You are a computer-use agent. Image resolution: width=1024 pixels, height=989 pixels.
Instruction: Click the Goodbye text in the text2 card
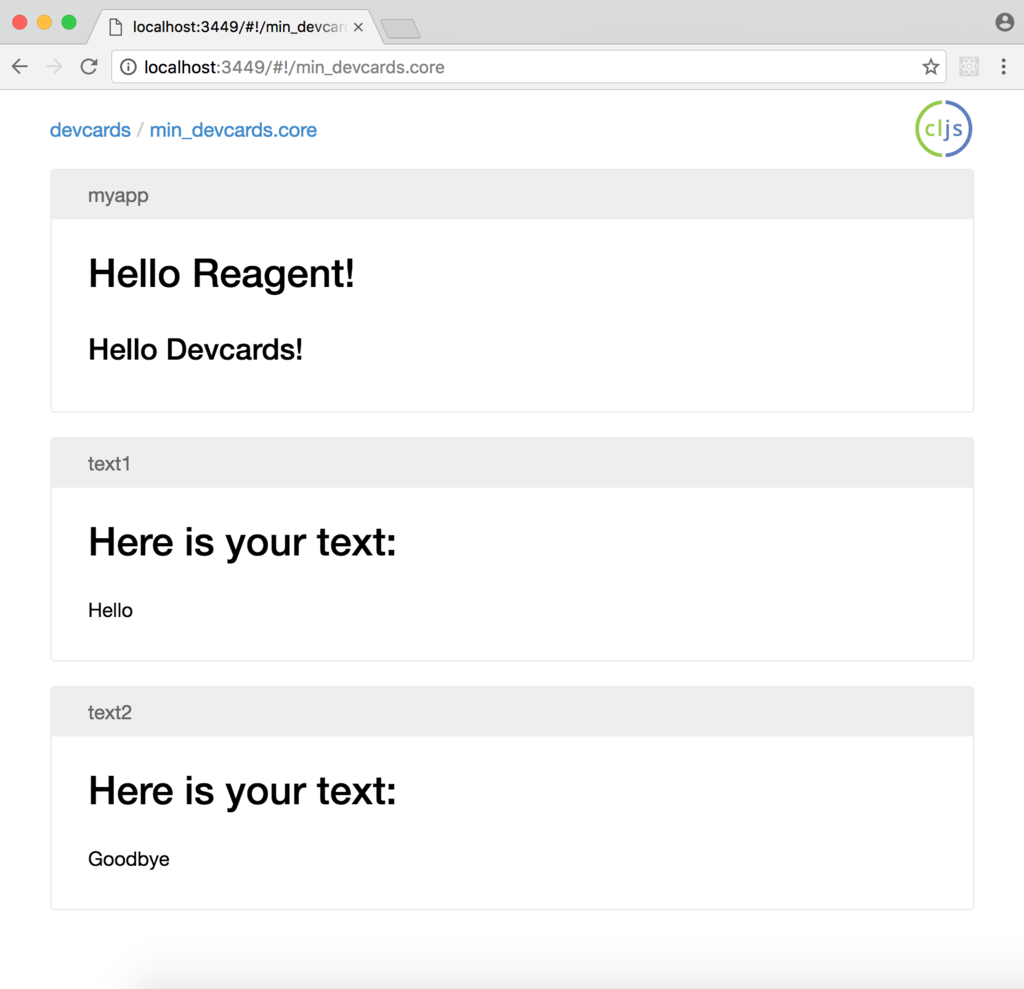coord(128,859)
